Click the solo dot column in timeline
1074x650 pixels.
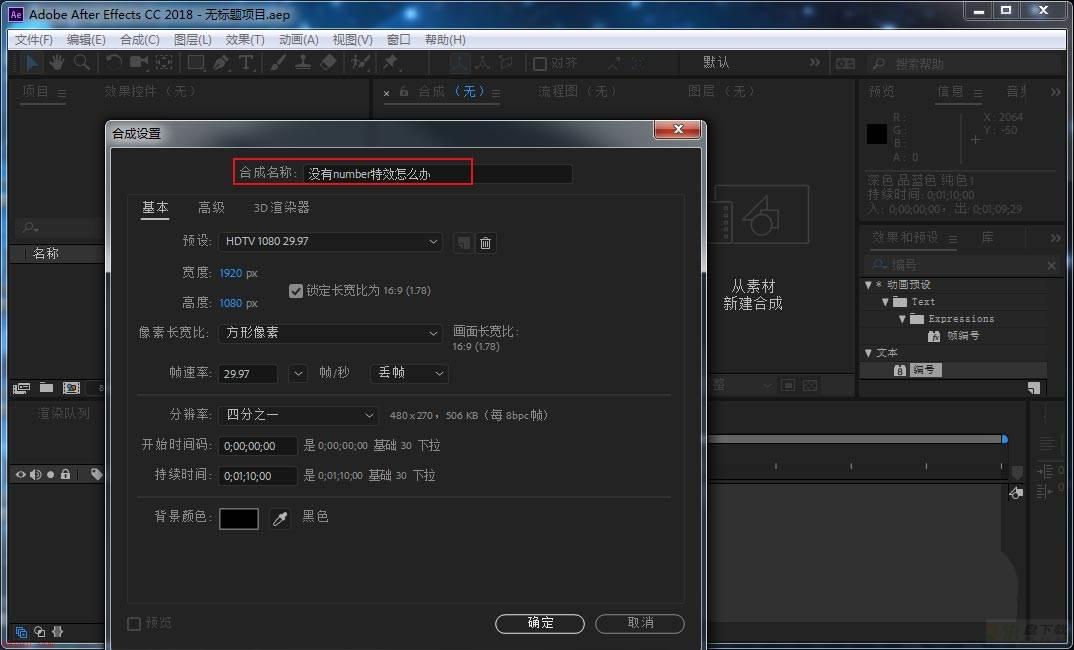click(51, 474)
